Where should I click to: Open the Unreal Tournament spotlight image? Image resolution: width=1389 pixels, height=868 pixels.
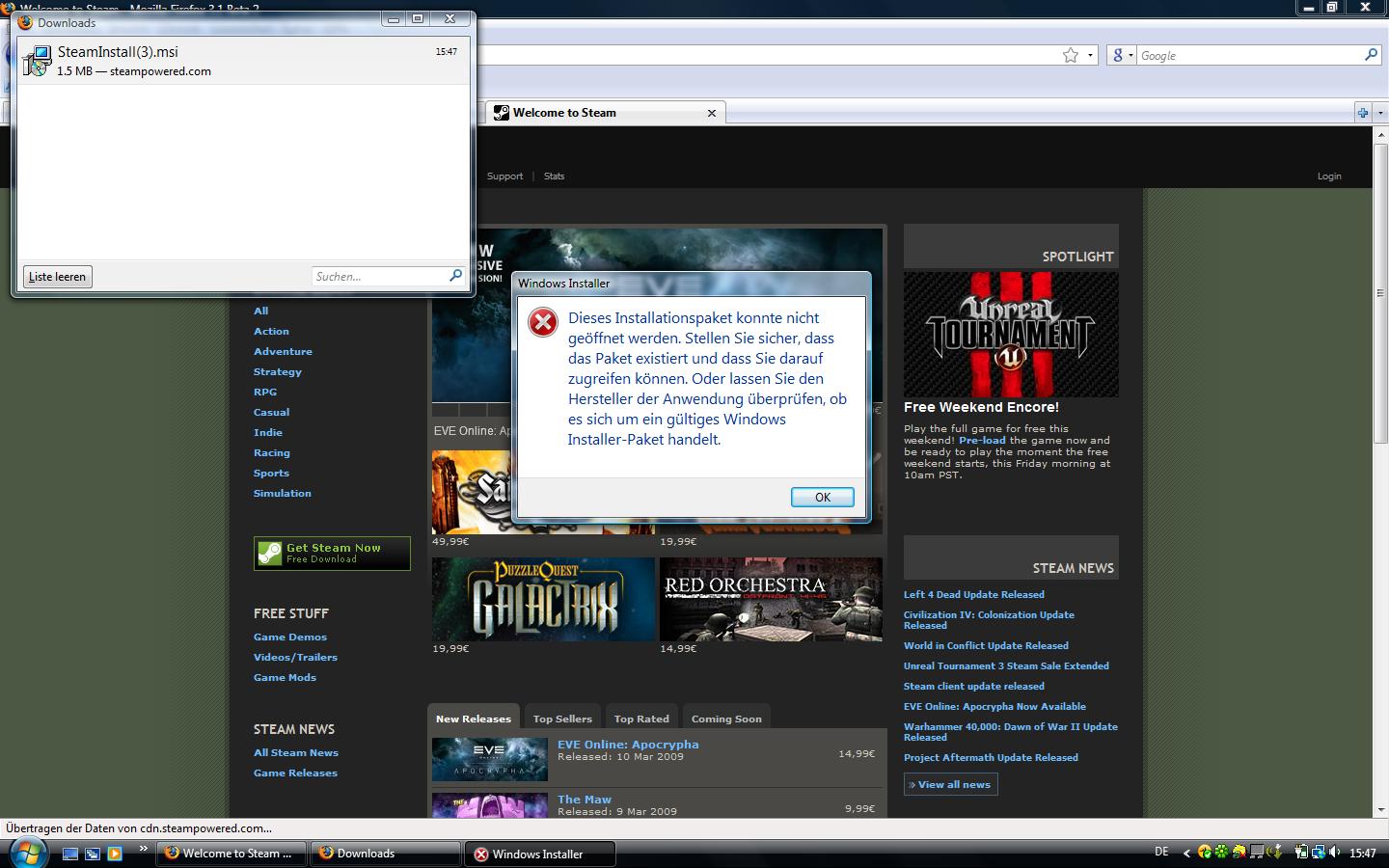[1011, 334]
